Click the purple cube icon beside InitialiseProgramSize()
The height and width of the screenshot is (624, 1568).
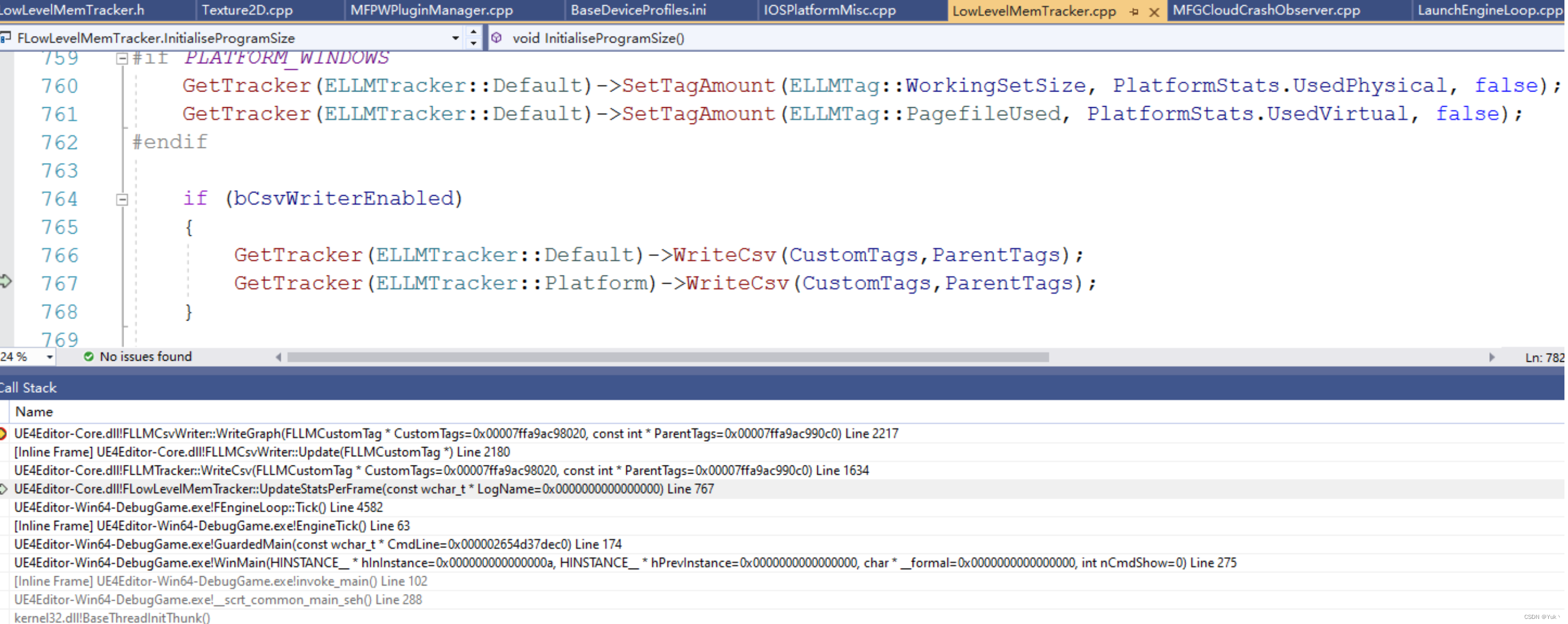497,38
